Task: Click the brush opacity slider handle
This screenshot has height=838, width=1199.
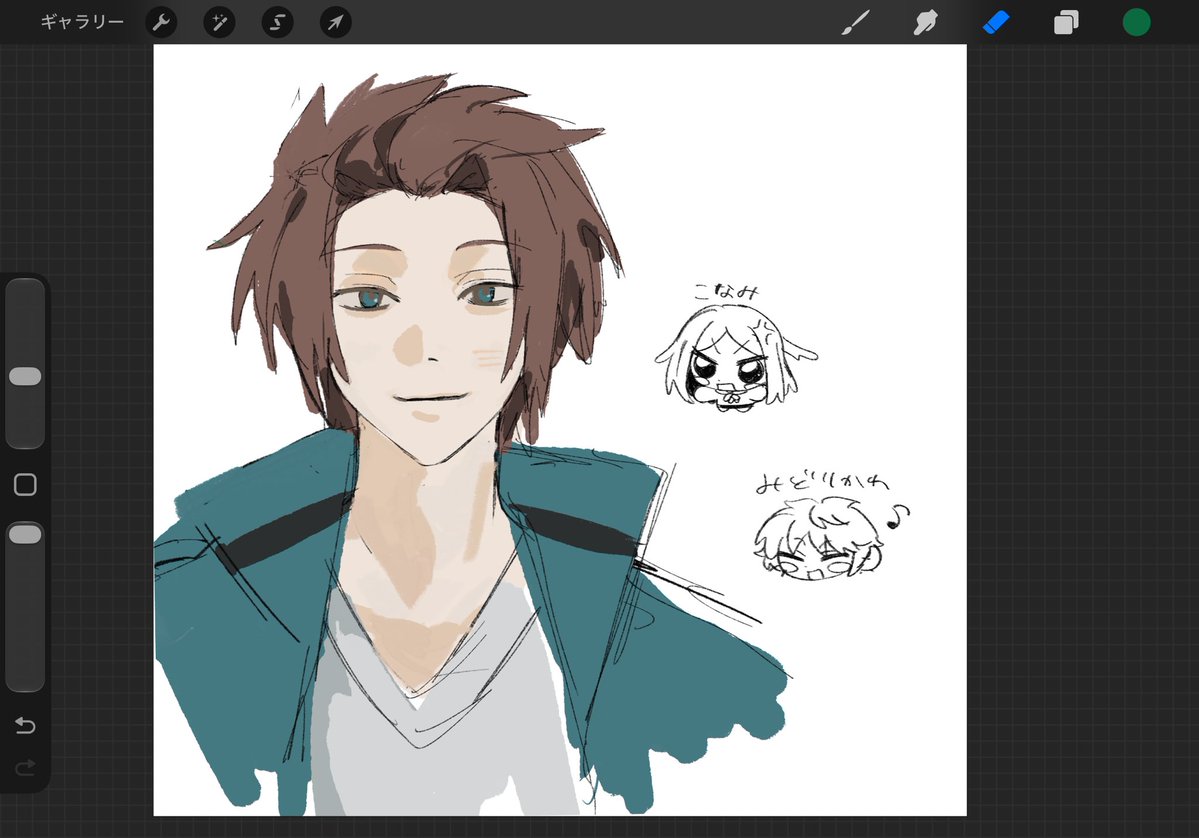Action: coord(25,534)
